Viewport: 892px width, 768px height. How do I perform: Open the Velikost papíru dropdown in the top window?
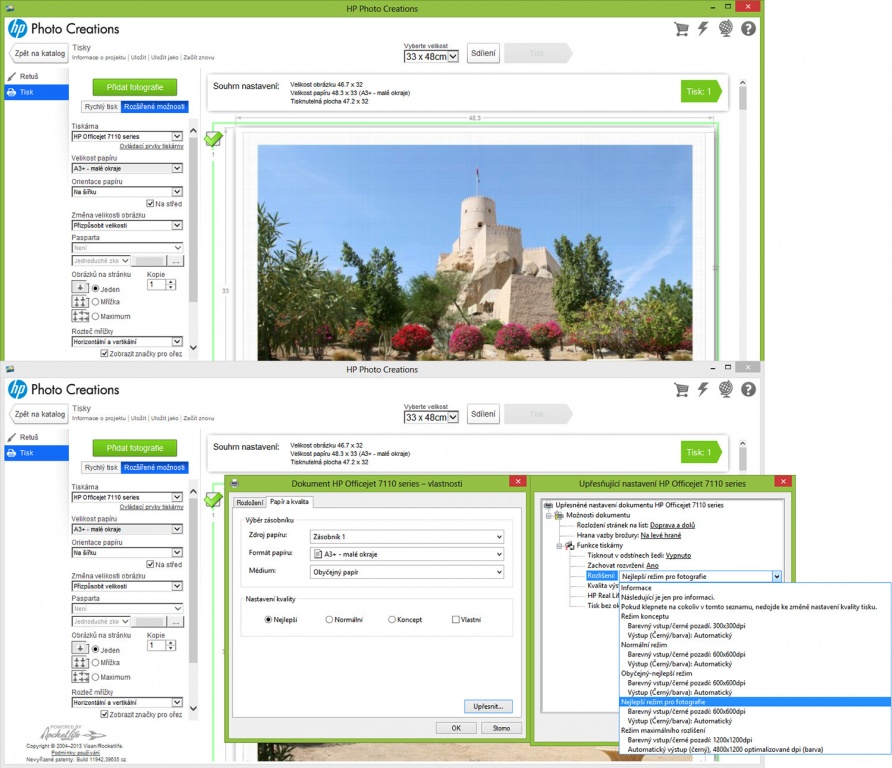[127, 168]
